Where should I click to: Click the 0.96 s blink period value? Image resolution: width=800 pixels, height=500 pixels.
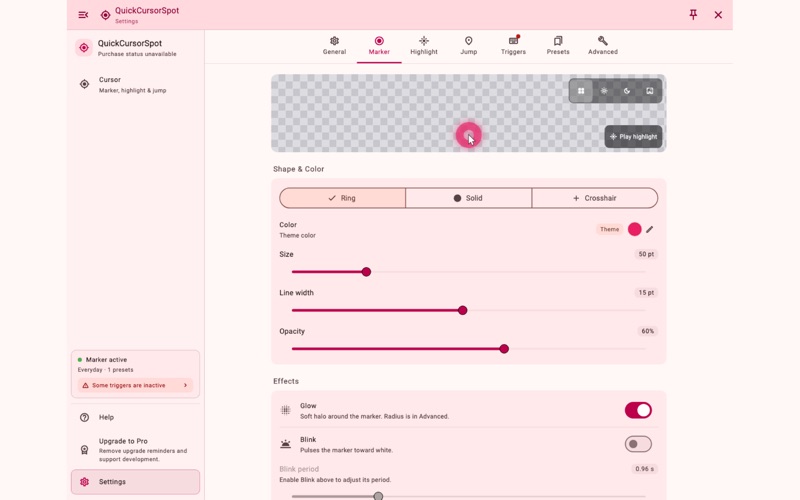(x=644, y=469)
